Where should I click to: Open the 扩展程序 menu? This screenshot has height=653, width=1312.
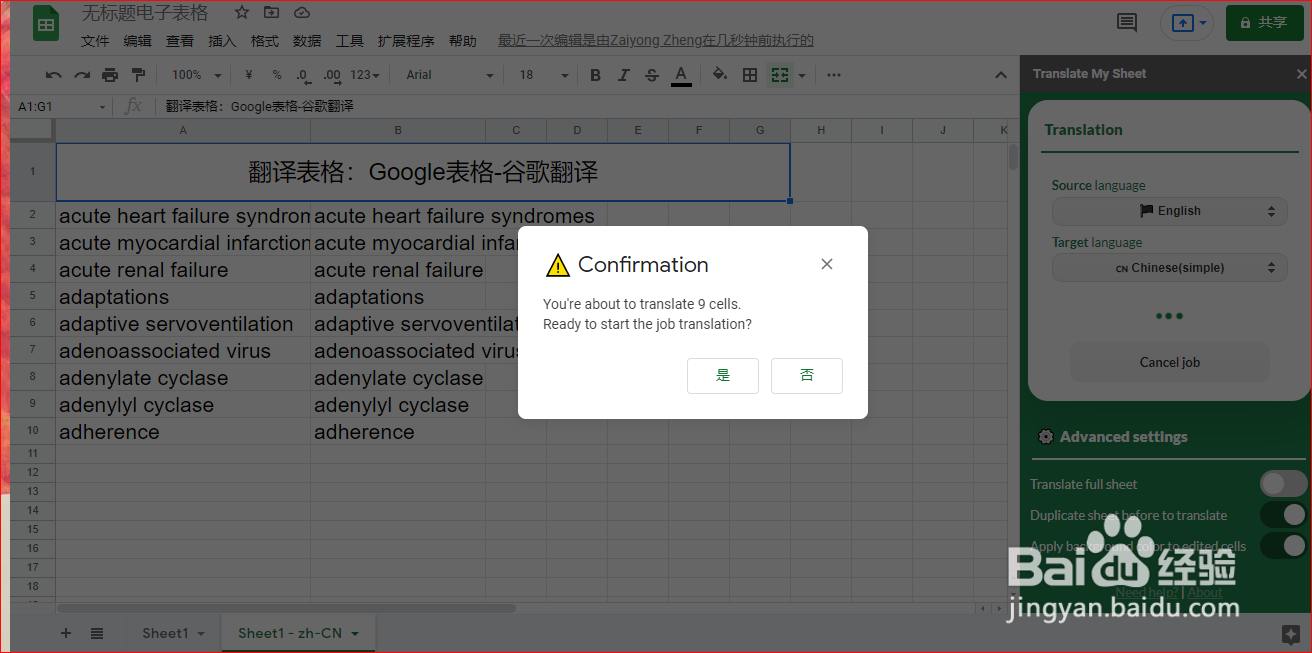pos(406,41)
